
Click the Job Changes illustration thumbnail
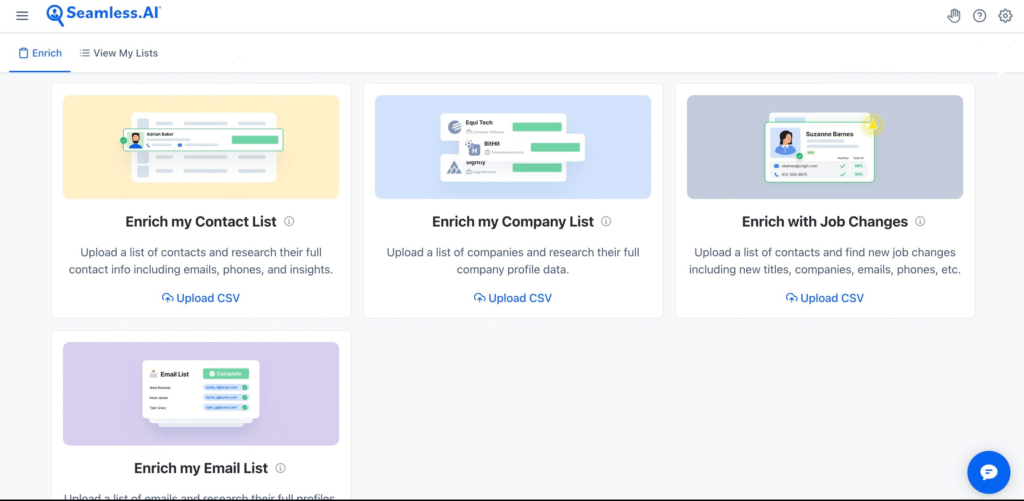click(x=825, y=147)
